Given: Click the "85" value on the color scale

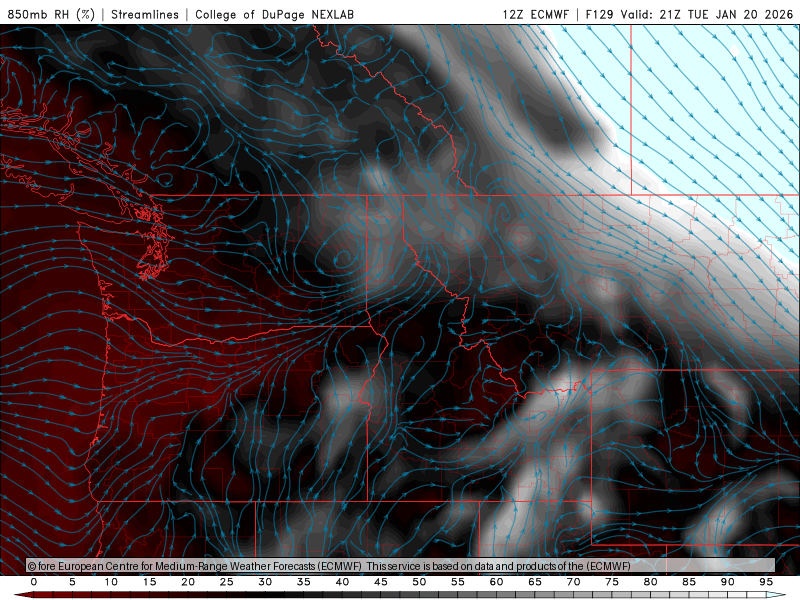Looking at the screenshot, I should pyautogui.click(x=689, y=582).
